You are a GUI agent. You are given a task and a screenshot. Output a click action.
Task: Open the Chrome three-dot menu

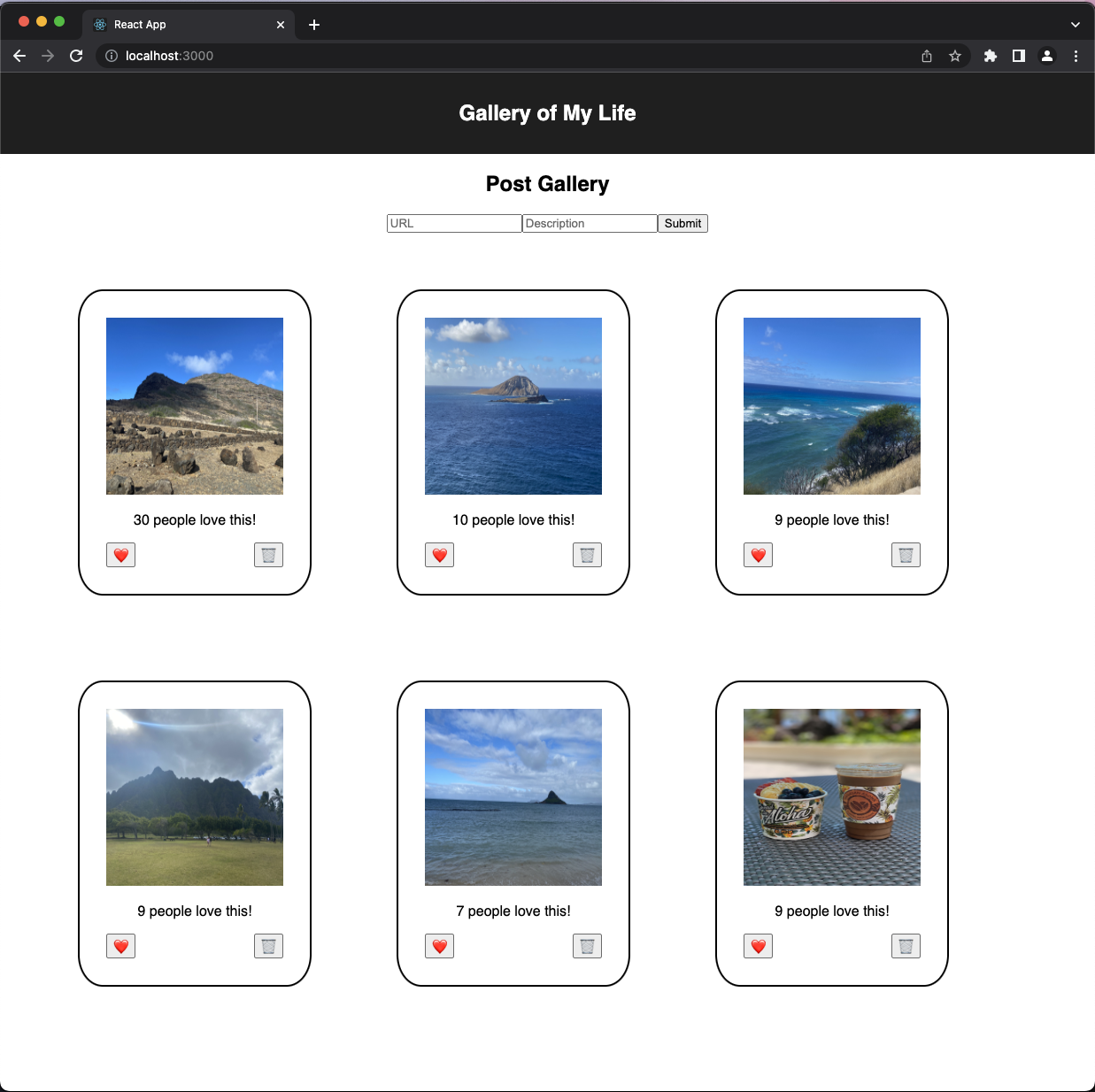pyautogui.click(x=1076, y=56)
